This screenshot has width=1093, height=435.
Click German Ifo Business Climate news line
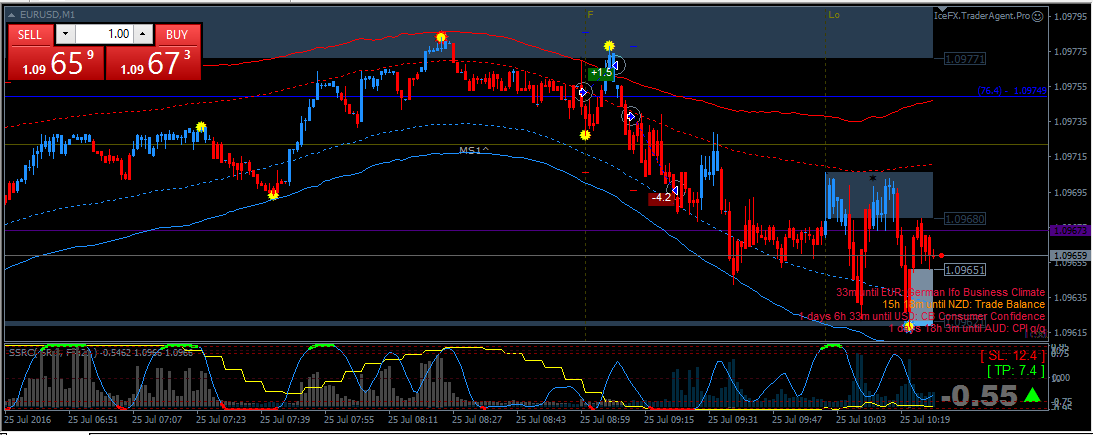point(940,292)
